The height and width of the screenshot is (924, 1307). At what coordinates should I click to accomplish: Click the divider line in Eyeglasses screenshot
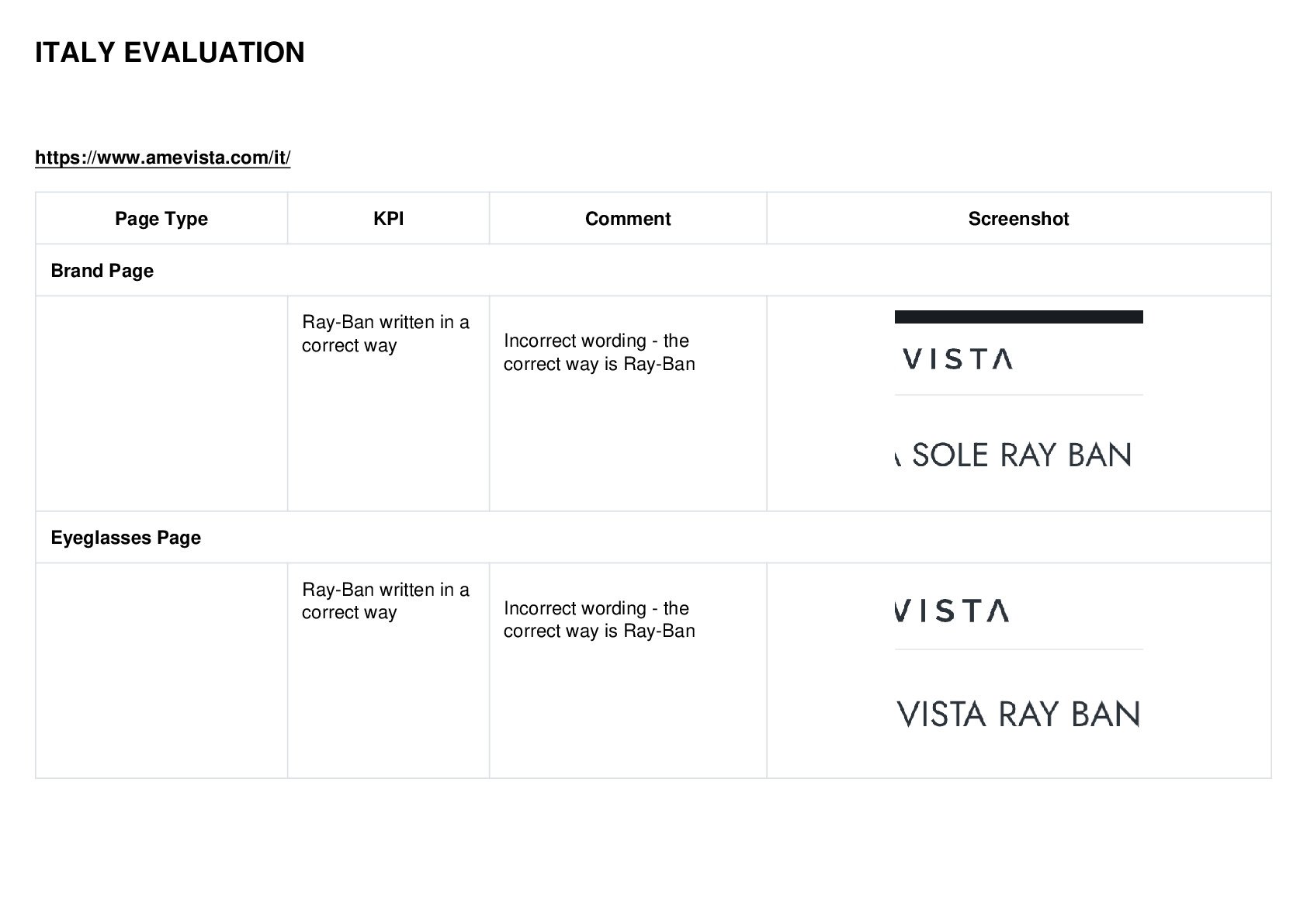[x=1018, y=649]
